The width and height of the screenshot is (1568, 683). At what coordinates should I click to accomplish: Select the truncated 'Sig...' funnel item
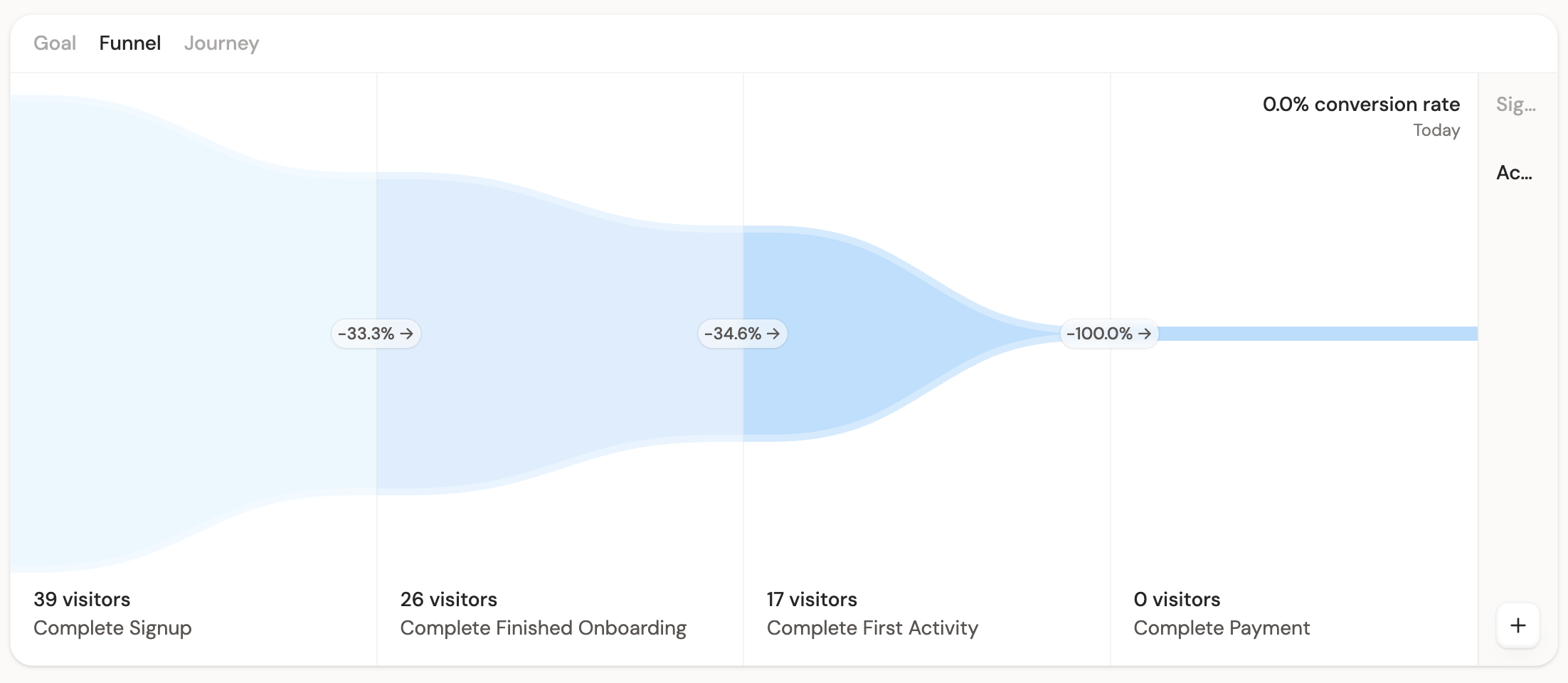tap(1516, 105)
